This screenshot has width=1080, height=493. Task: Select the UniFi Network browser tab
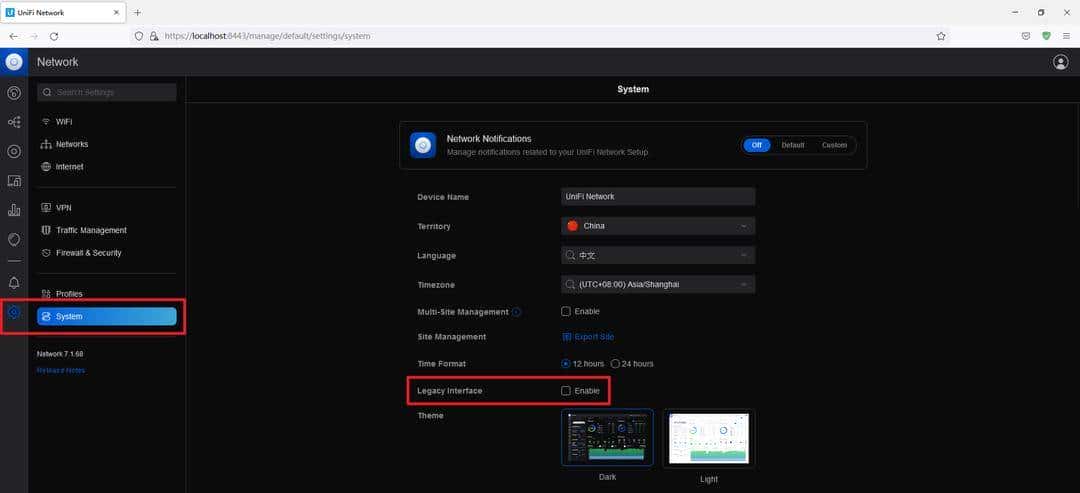64,12
